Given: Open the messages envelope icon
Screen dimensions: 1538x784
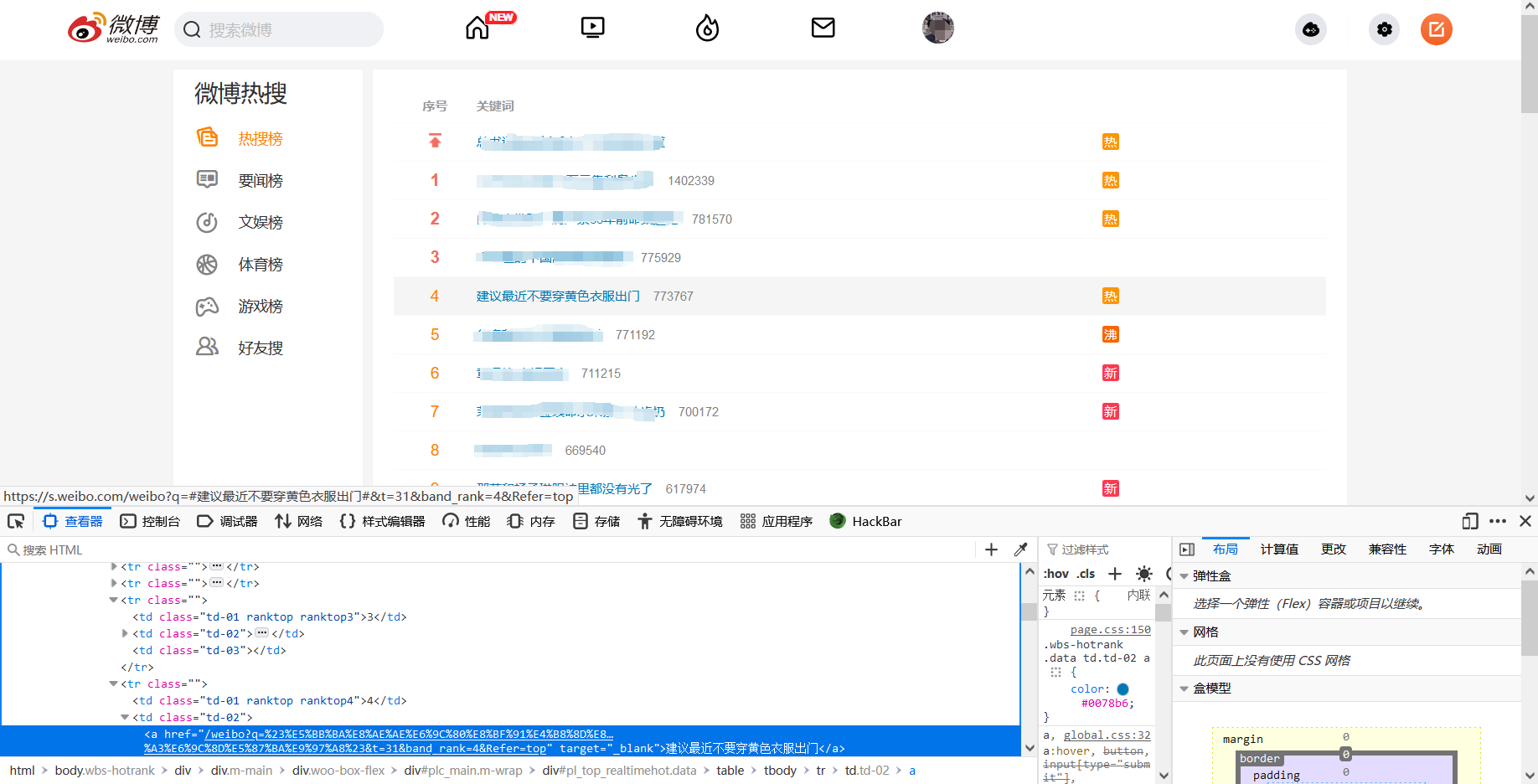Looking at the screenshot, I should (823, 28).
